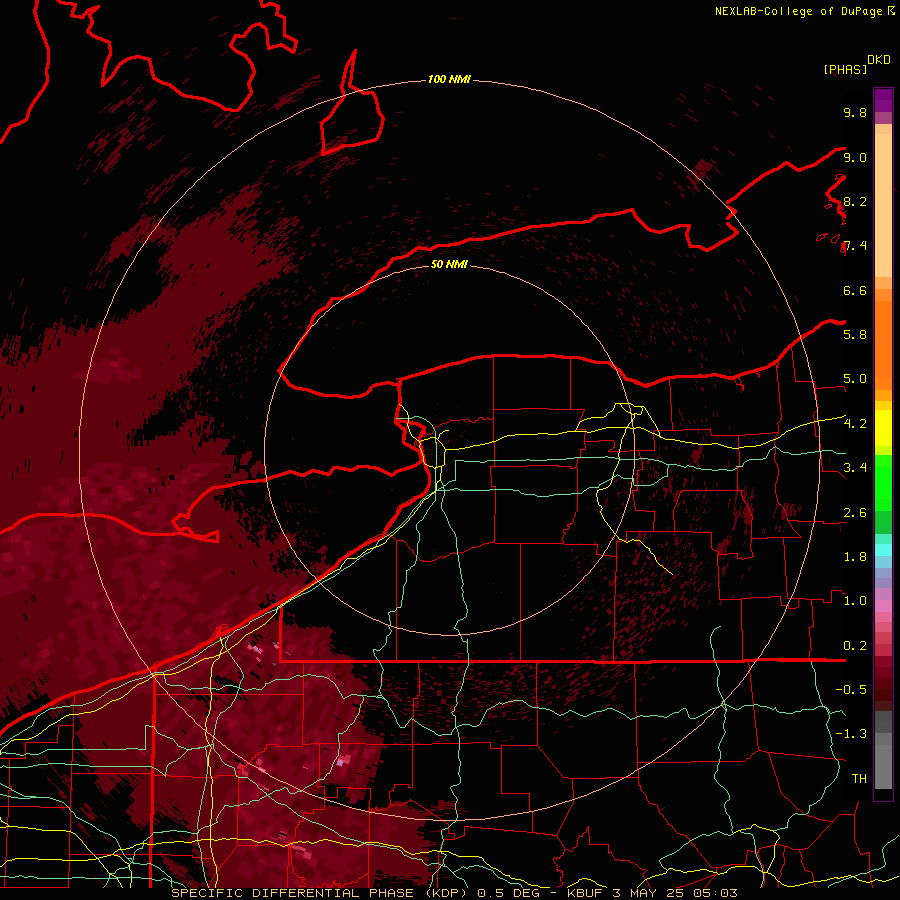Click the 1.8 value on color scale

coord(855,556)
